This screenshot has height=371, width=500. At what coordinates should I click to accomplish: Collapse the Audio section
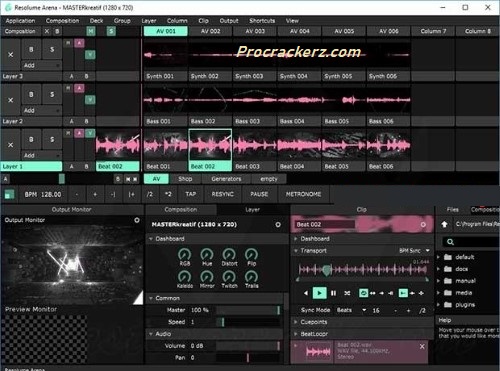151,334
